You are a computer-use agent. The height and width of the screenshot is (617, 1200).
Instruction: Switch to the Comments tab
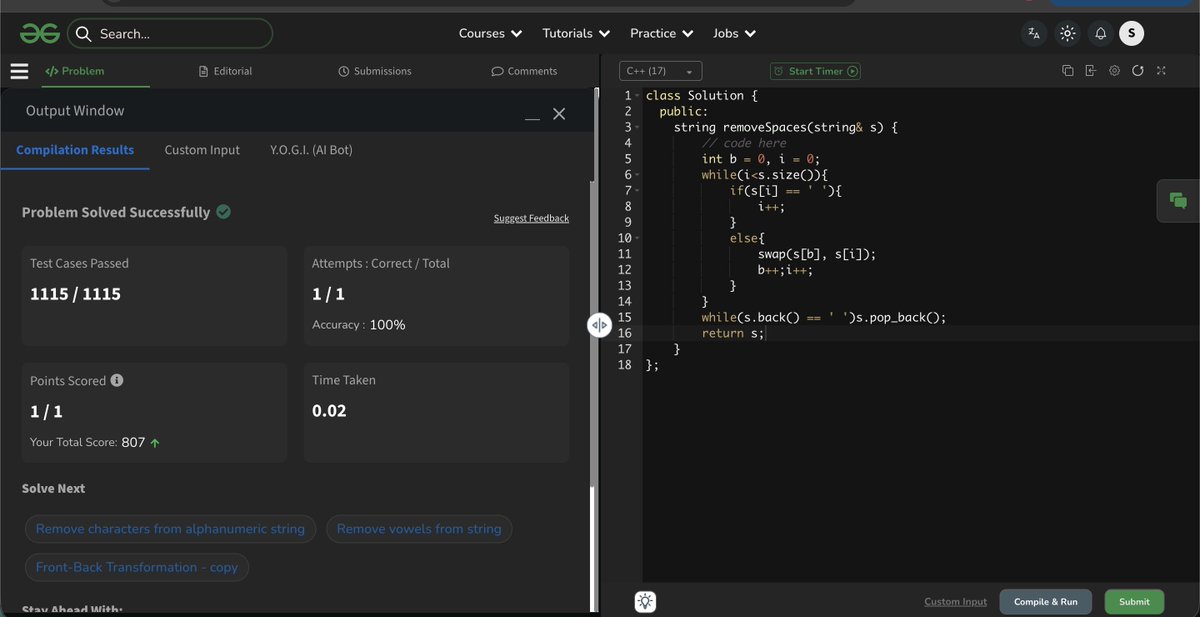(x=524, y=71)
